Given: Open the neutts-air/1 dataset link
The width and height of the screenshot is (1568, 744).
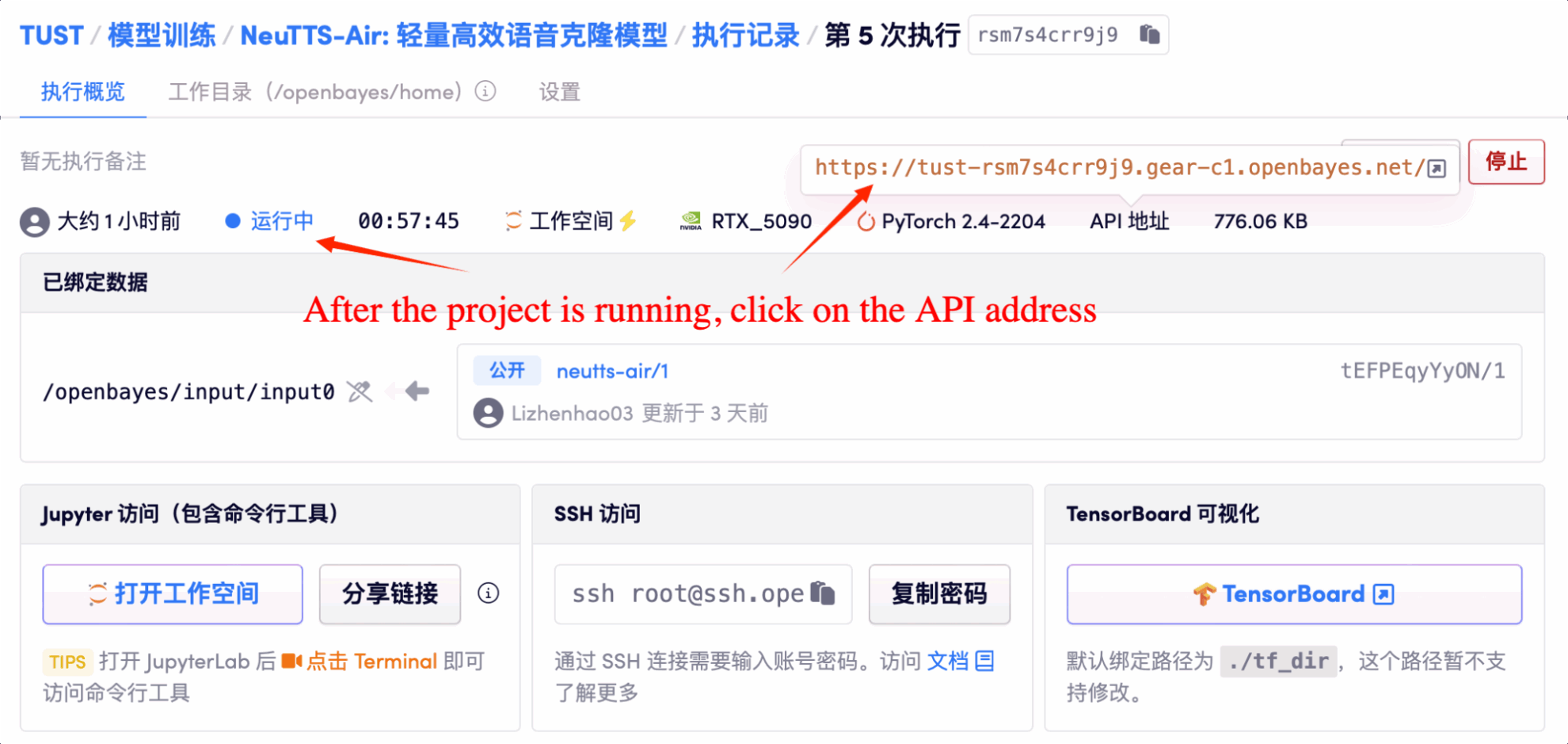Looking at the screenshot, I should (612, 371).
